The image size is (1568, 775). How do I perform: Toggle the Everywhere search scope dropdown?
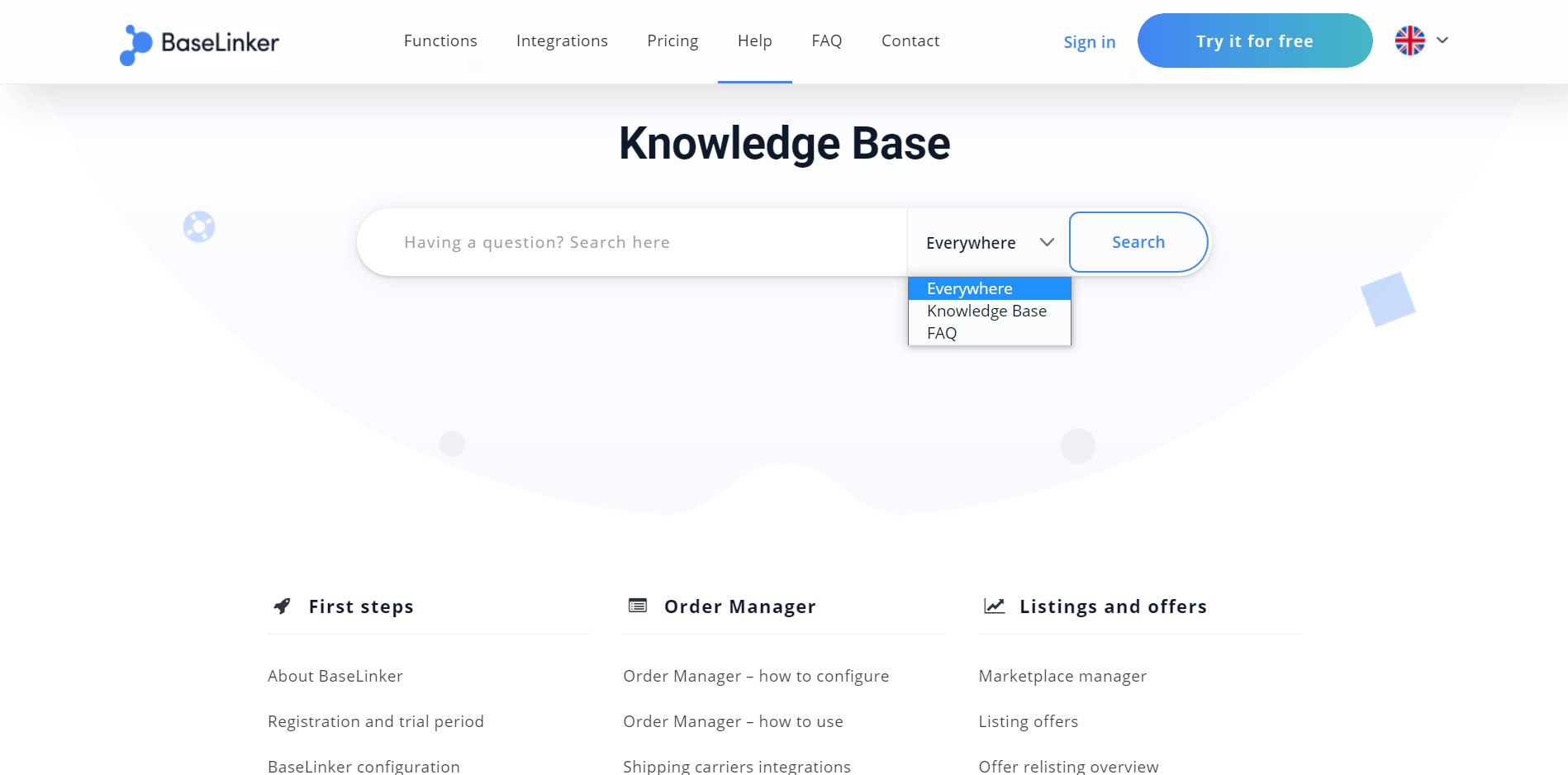coord(989,242)
